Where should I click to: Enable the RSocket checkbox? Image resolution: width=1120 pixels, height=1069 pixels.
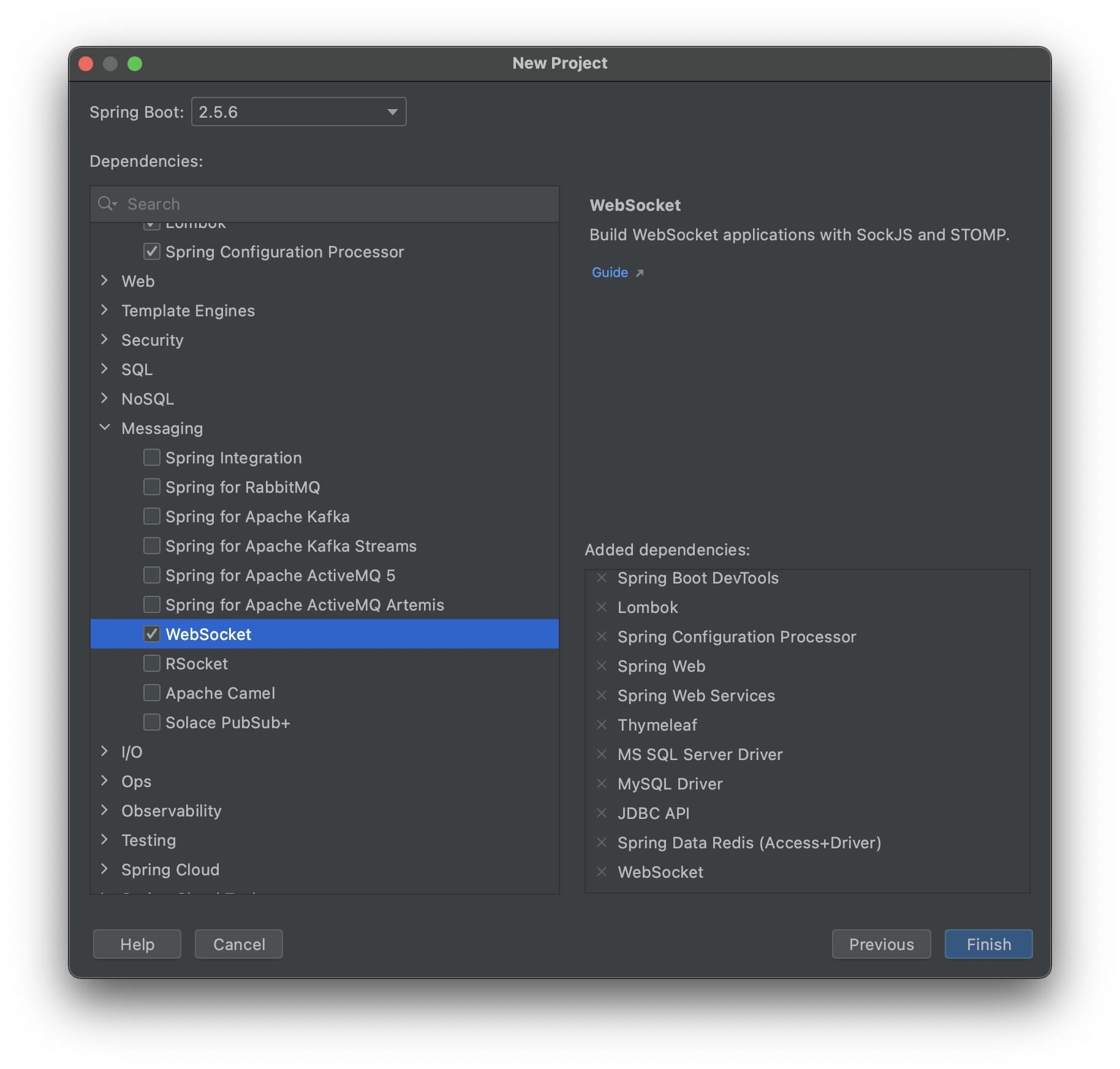pyautogui.click(x=152, y=663)
